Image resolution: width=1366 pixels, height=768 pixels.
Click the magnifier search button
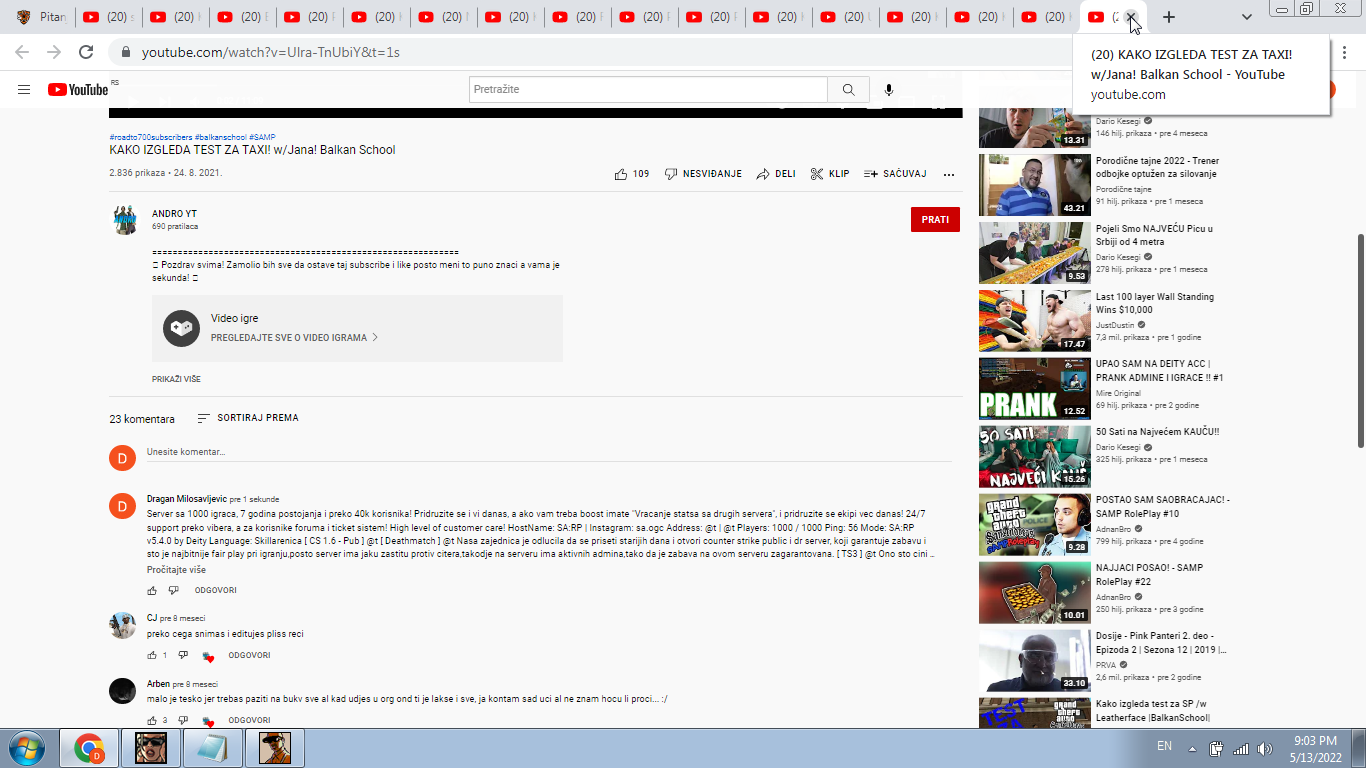tap(848, 90)
